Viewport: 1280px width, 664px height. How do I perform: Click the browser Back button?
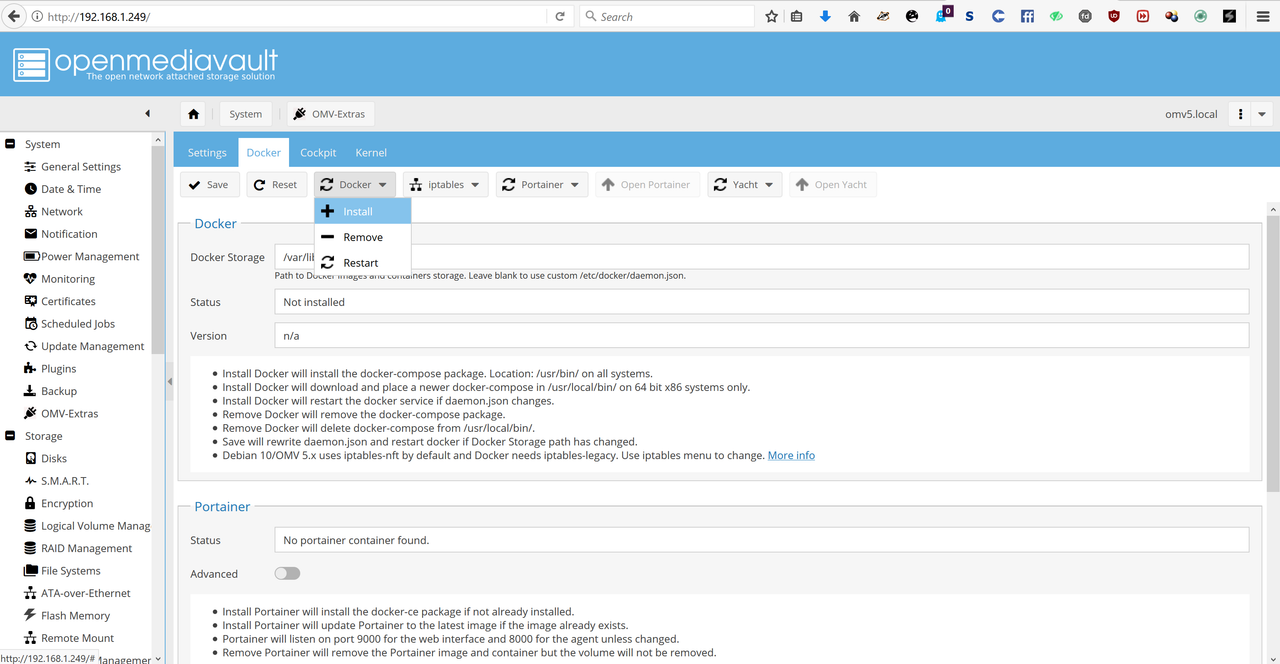pyautogui.click(x=14, y=17)
